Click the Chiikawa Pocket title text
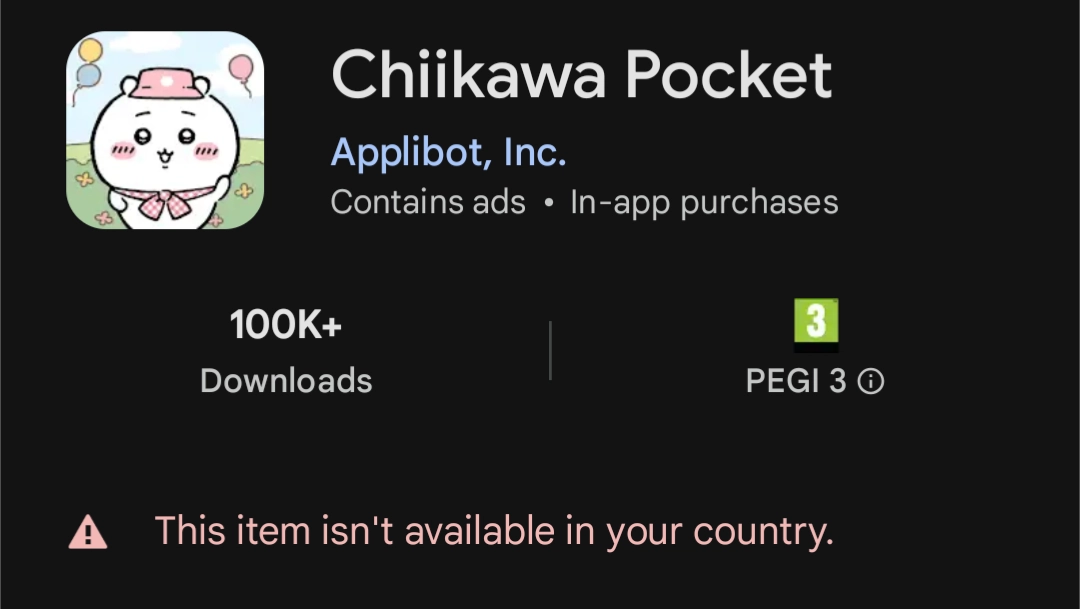Image resolution: width=1080 pixels, height=609 pixels. (x=582, y=74)
